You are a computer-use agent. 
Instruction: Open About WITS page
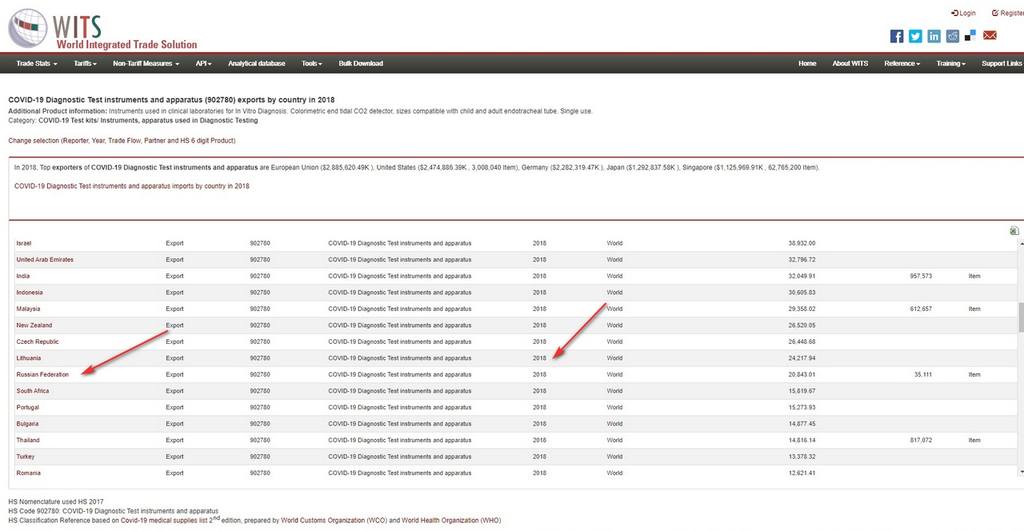(850, 63)
